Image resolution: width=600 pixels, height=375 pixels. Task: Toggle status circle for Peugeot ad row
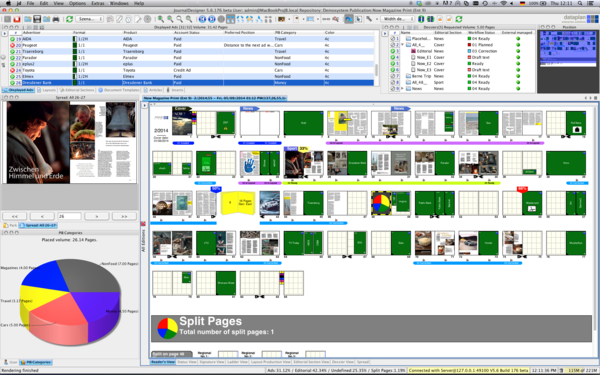click(x=12, y=45)
